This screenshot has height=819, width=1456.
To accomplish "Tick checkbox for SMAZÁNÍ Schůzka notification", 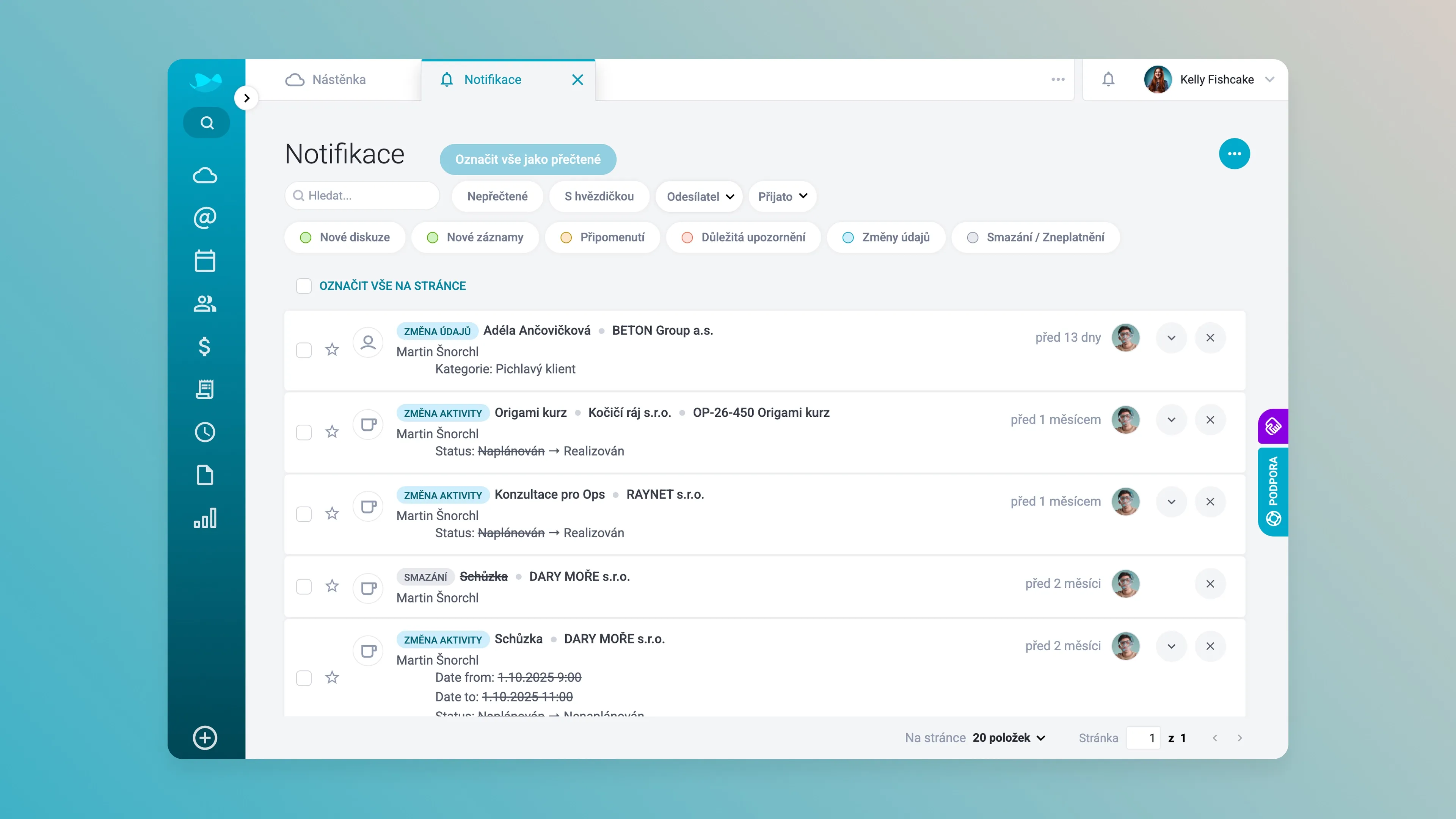I will coord(304,587).
